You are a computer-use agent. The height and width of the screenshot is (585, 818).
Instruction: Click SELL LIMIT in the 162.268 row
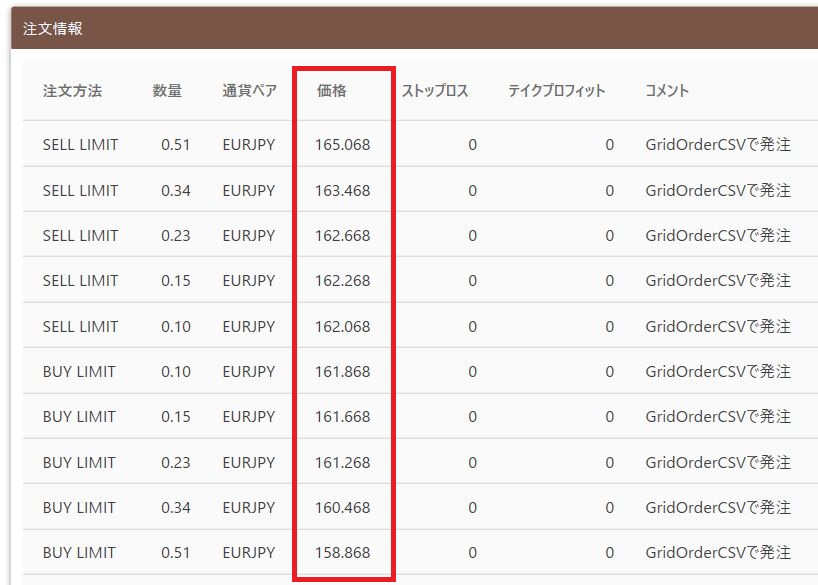[80, 281]
